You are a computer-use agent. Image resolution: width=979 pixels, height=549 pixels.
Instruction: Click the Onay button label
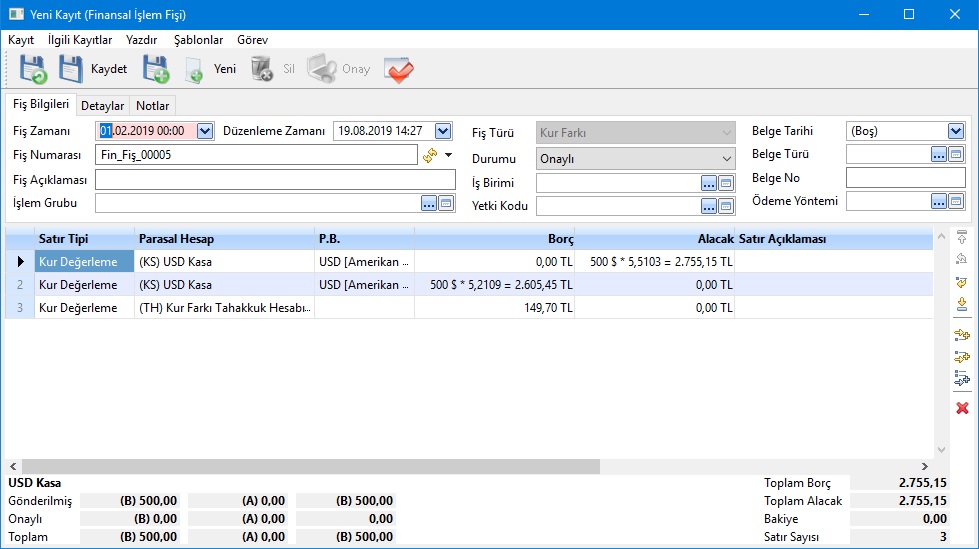click(356, 69)
